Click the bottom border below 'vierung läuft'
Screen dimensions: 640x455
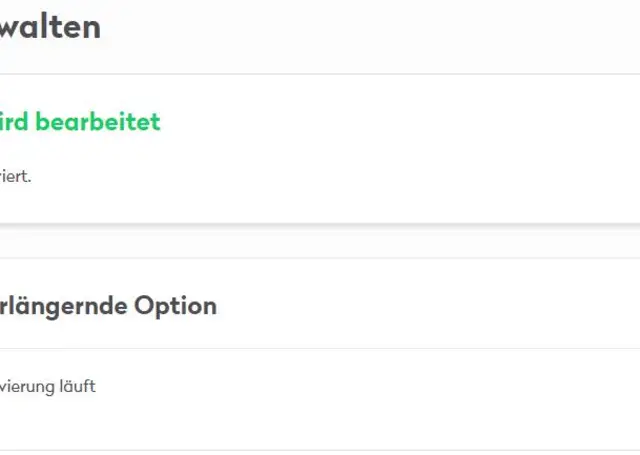(320, 449)
